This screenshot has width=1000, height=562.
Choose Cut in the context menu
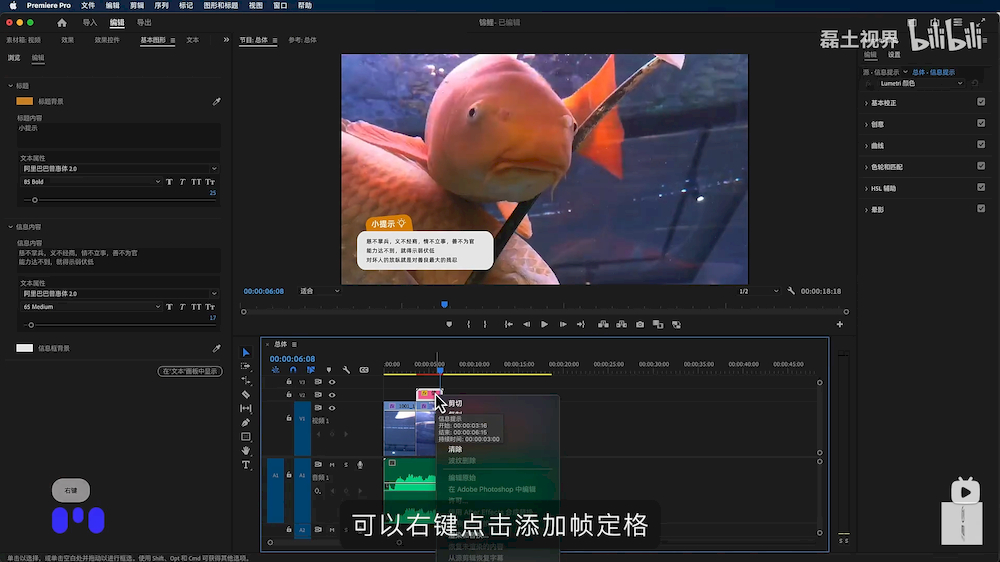tap(455, 403)
